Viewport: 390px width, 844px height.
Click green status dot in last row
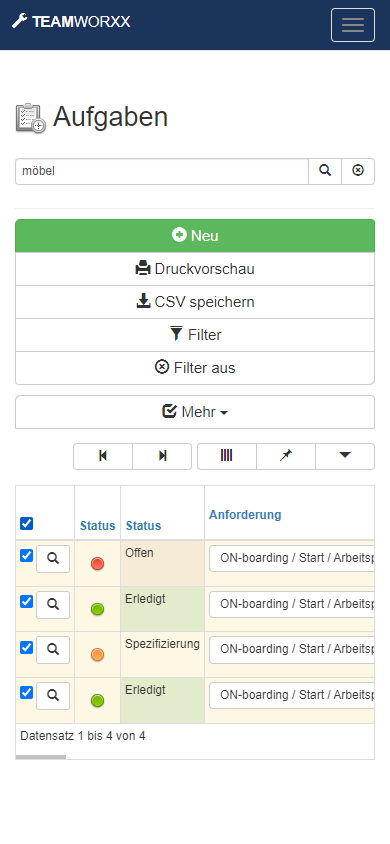97,700
